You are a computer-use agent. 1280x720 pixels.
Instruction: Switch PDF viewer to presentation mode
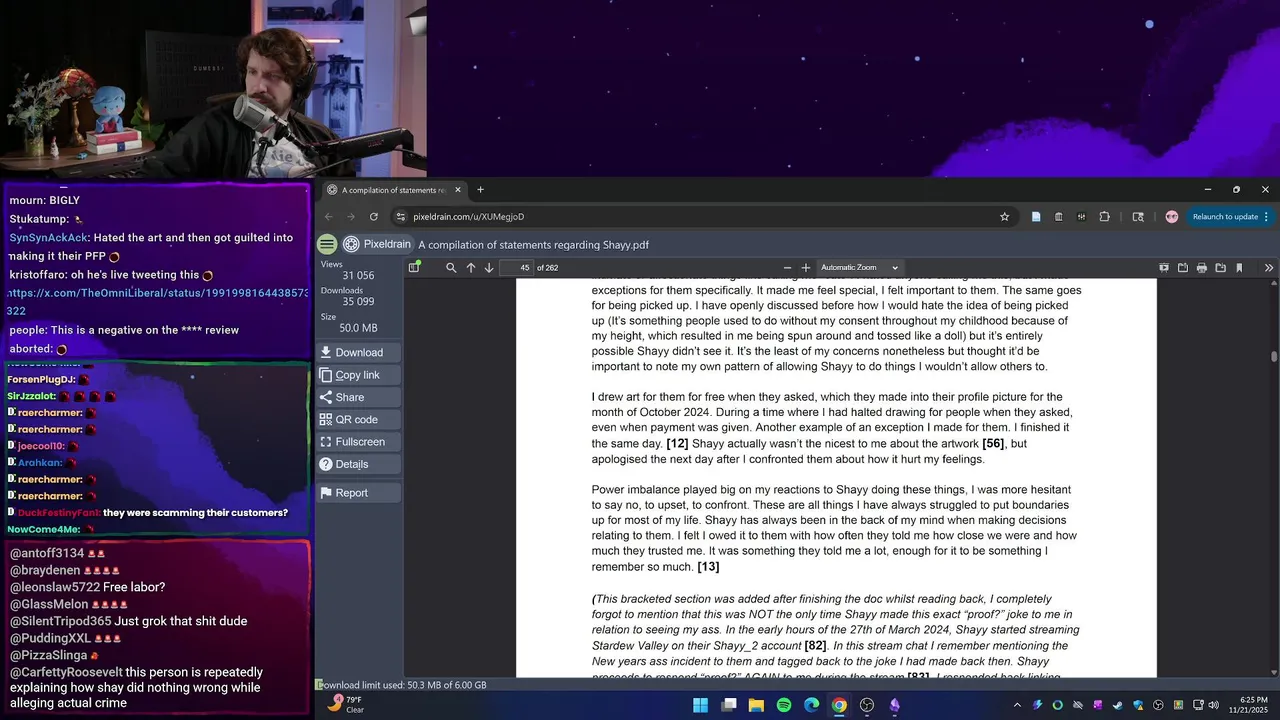pyautogui.click(x=1164, y=267)
